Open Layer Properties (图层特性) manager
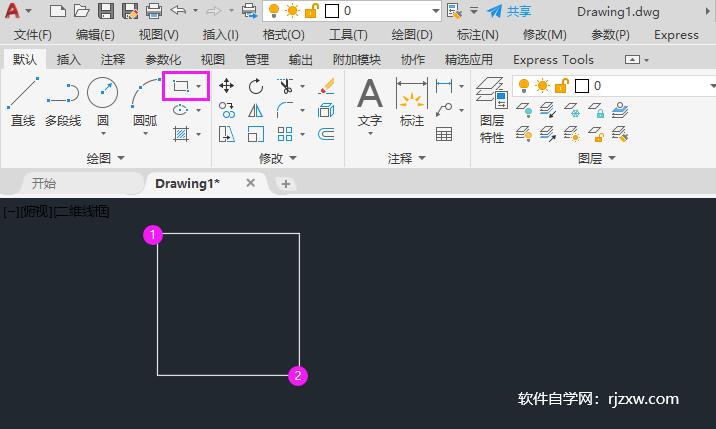 [492, 110]
